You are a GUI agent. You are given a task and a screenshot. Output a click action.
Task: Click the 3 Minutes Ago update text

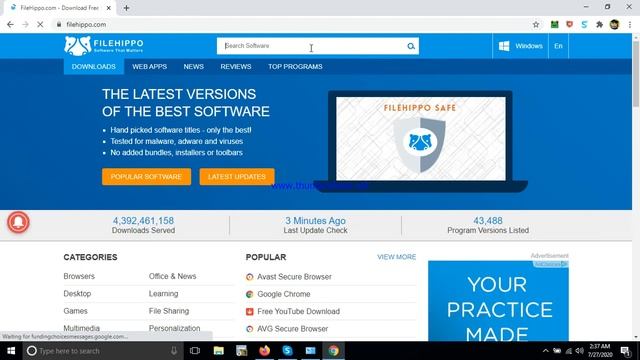coord(316,221)
